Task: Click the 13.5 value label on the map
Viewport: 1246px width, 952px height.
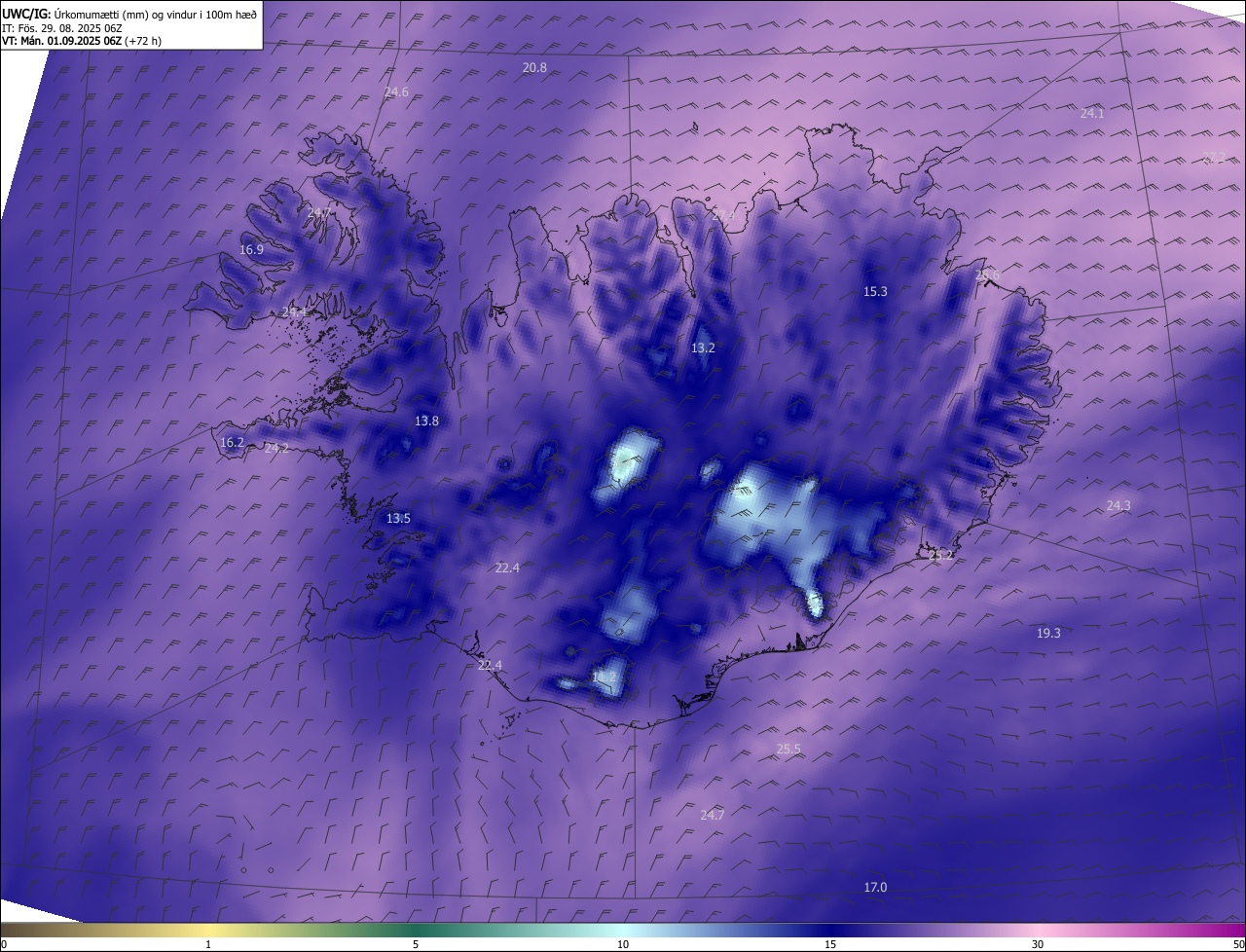Action: click(398, 519)
